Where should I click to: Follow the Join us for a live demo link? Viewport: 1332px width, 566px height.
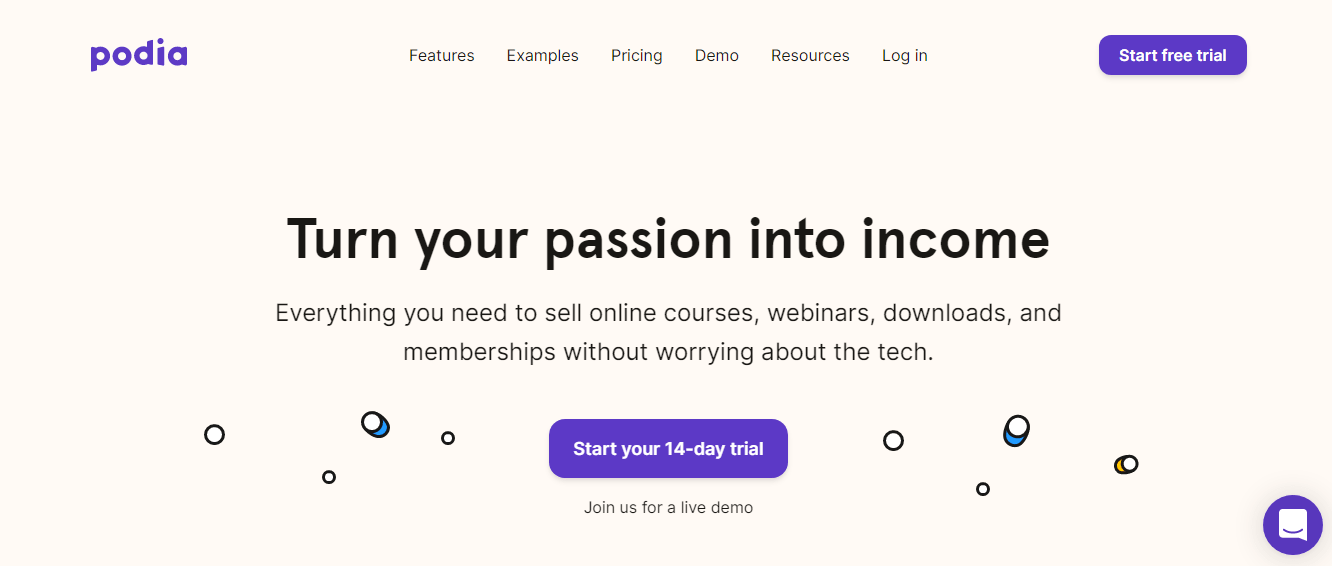668,508
